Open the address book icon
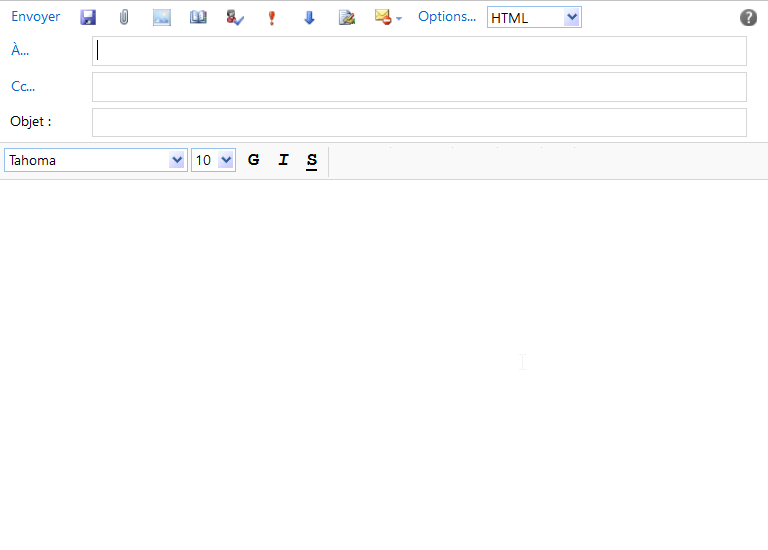The width and height of the screenshot is (768, 550). [198, 18]
